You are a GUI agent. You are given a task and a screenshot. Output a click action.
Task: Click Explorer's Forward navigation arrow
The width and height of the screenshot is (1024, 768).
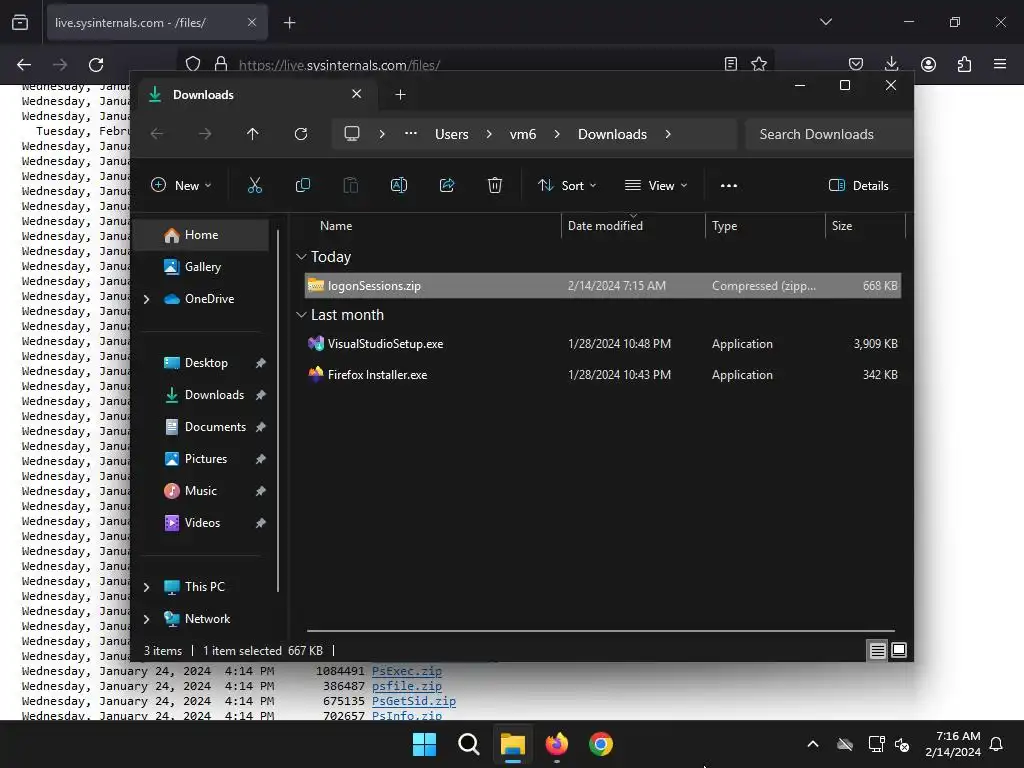point(205,134)
